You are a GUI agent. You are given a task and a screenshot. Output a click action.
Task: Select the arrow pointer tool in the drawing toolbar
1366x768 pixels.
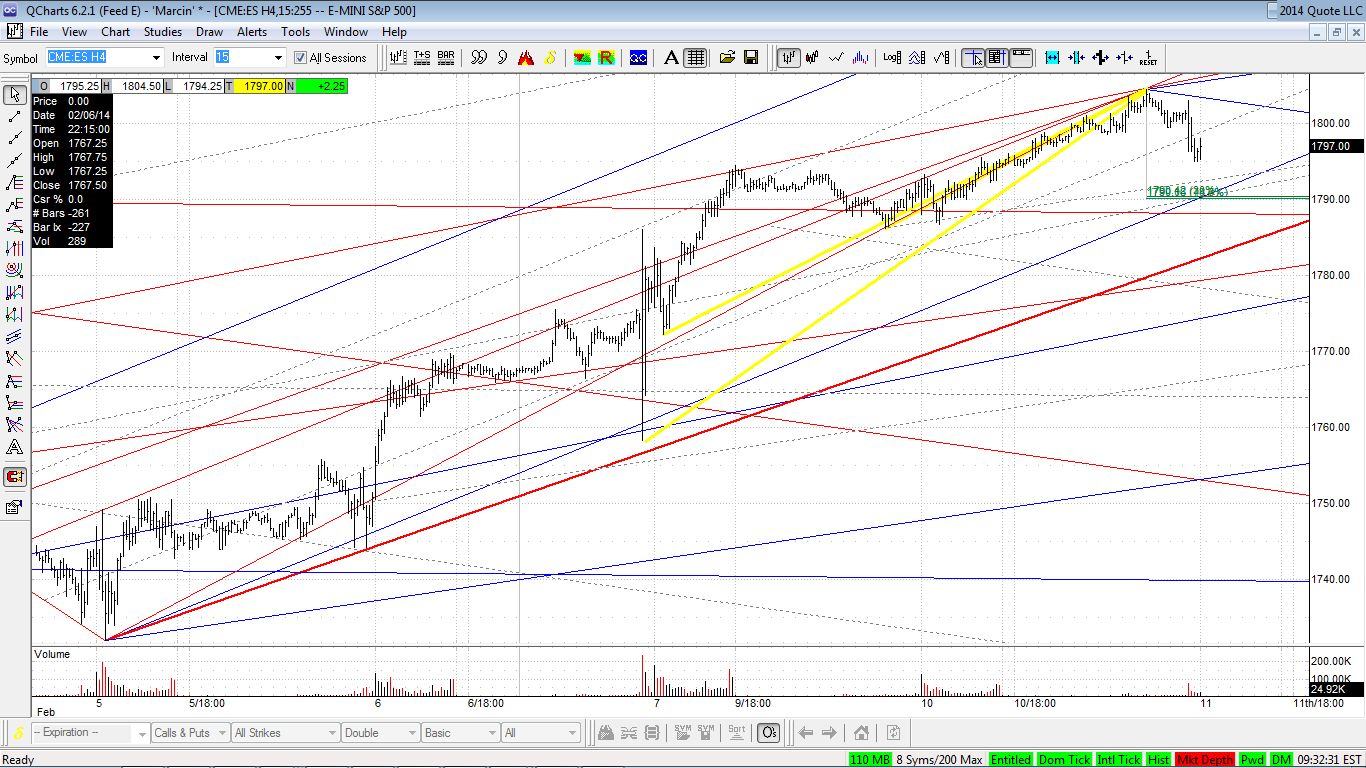click(15, 95)
